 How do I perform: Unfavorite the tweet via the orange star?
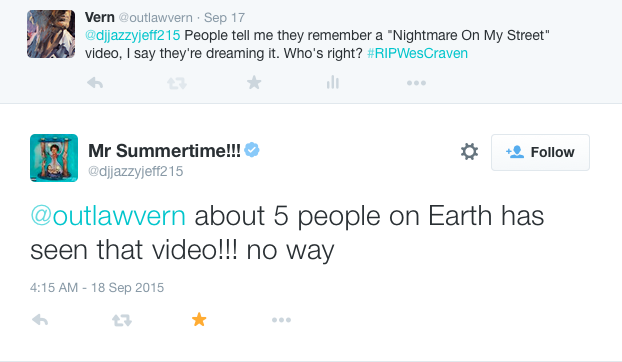click(199, 319)
